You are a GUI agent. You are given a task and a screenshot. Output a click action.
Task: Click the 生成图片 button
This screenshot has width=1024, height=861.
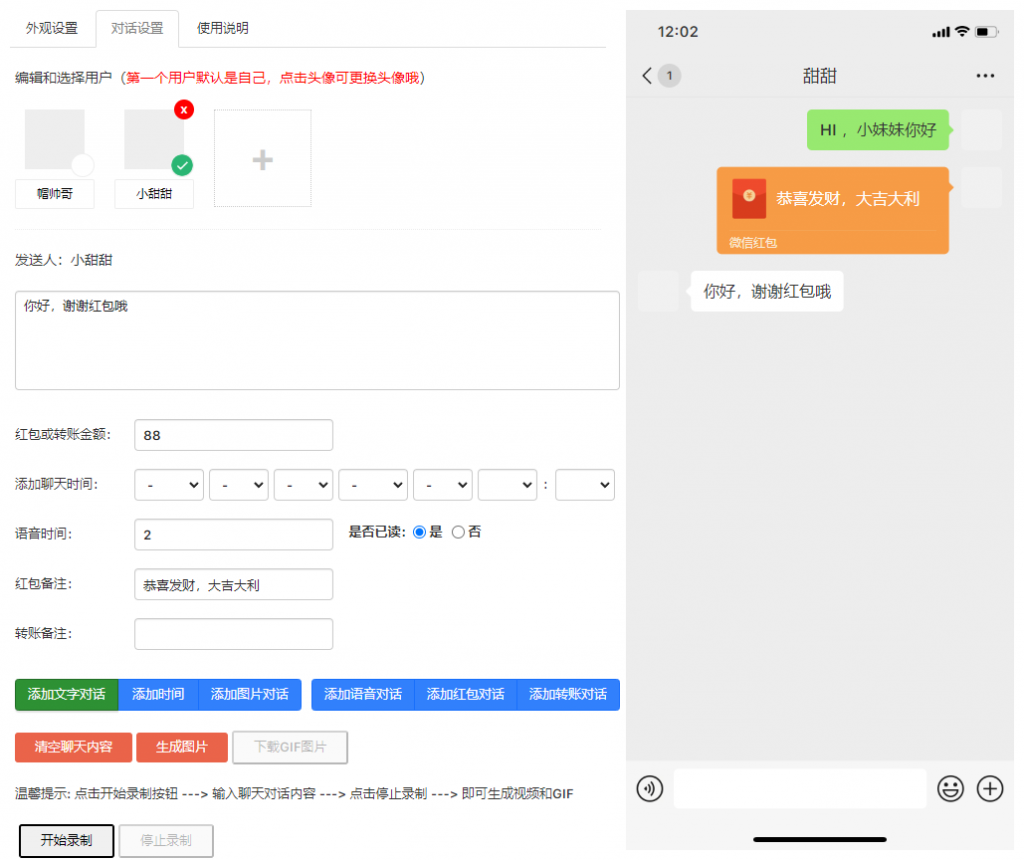pyautogui.click(x=181, y=747)
